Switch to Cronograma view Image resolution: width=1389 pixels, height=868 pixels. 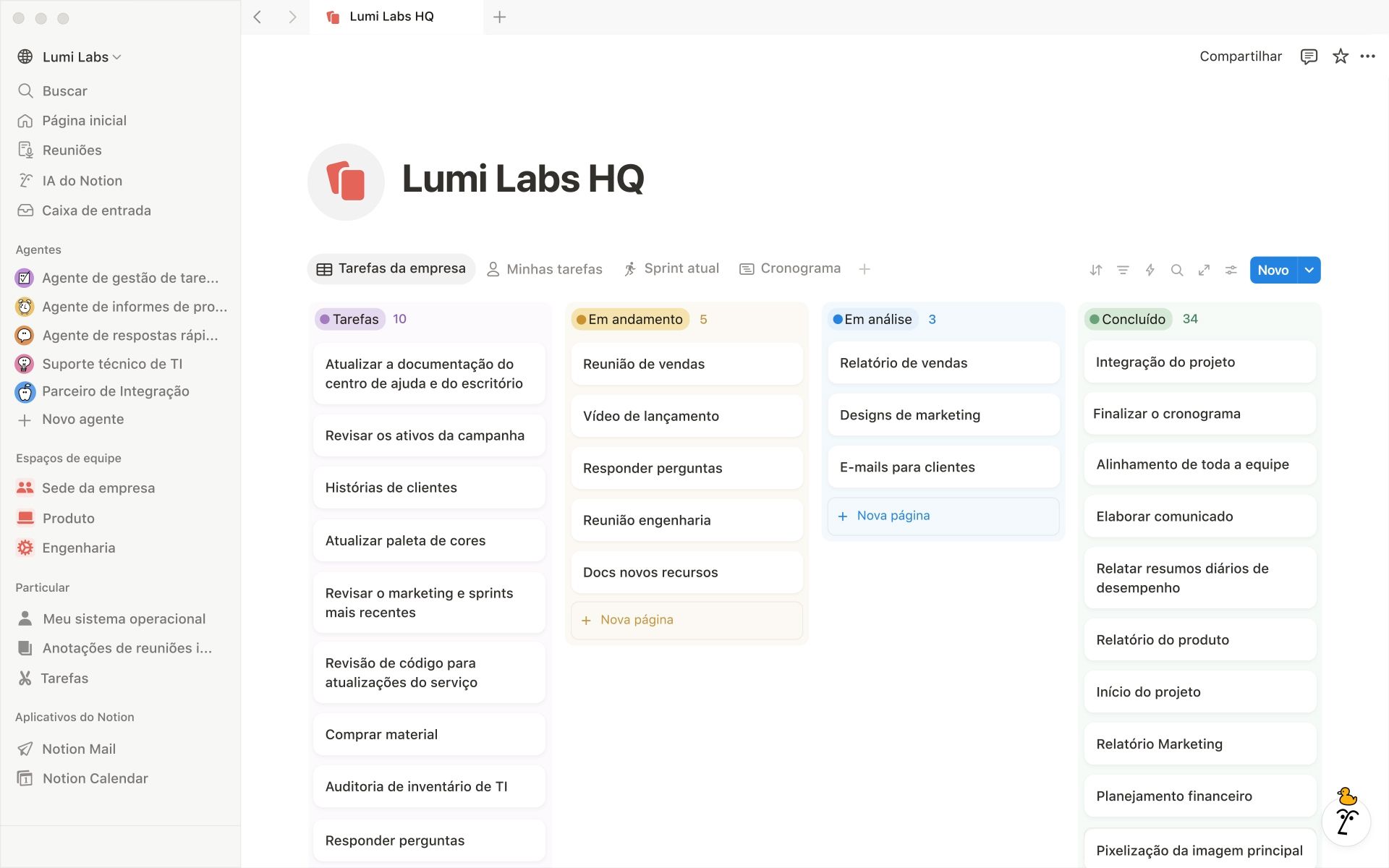click(x=790, y=268)
